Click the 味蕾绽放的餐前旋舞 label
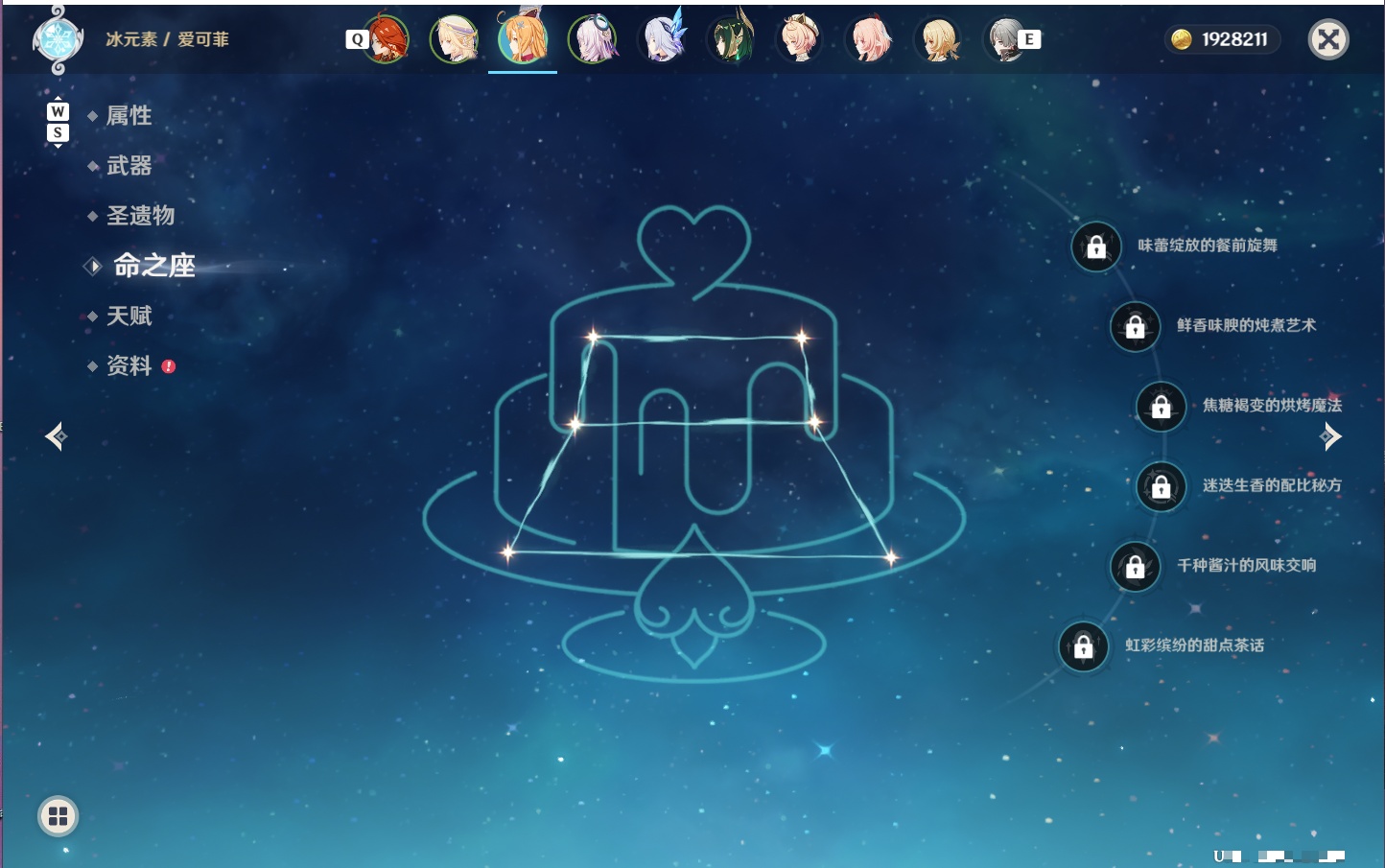The height and width of the screenshot is (868, 1385). click(x=1208, y=246)
